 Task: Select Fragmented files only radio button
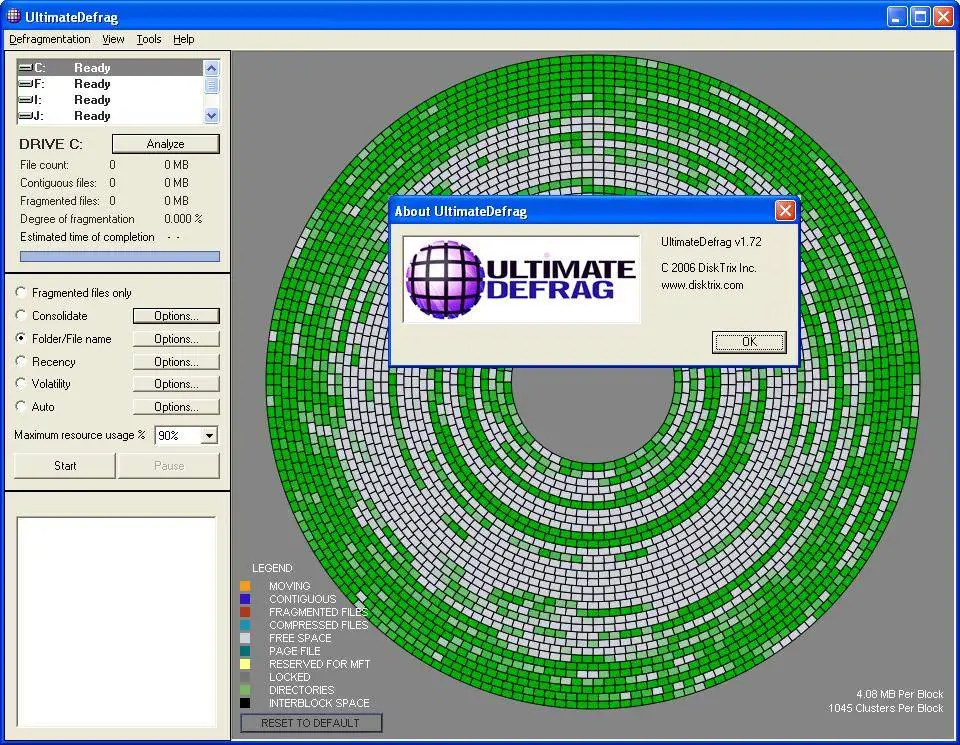click(21, 292)
